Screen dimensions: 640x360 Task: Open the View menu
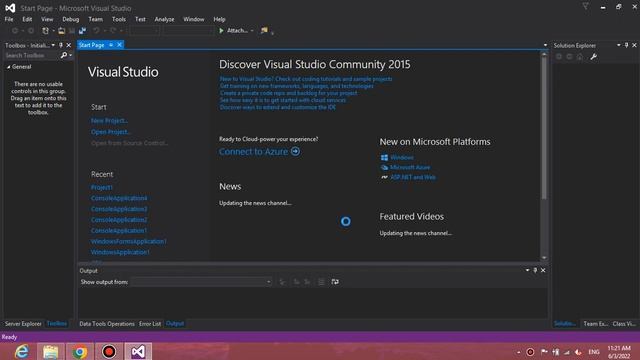click(47, 19)
